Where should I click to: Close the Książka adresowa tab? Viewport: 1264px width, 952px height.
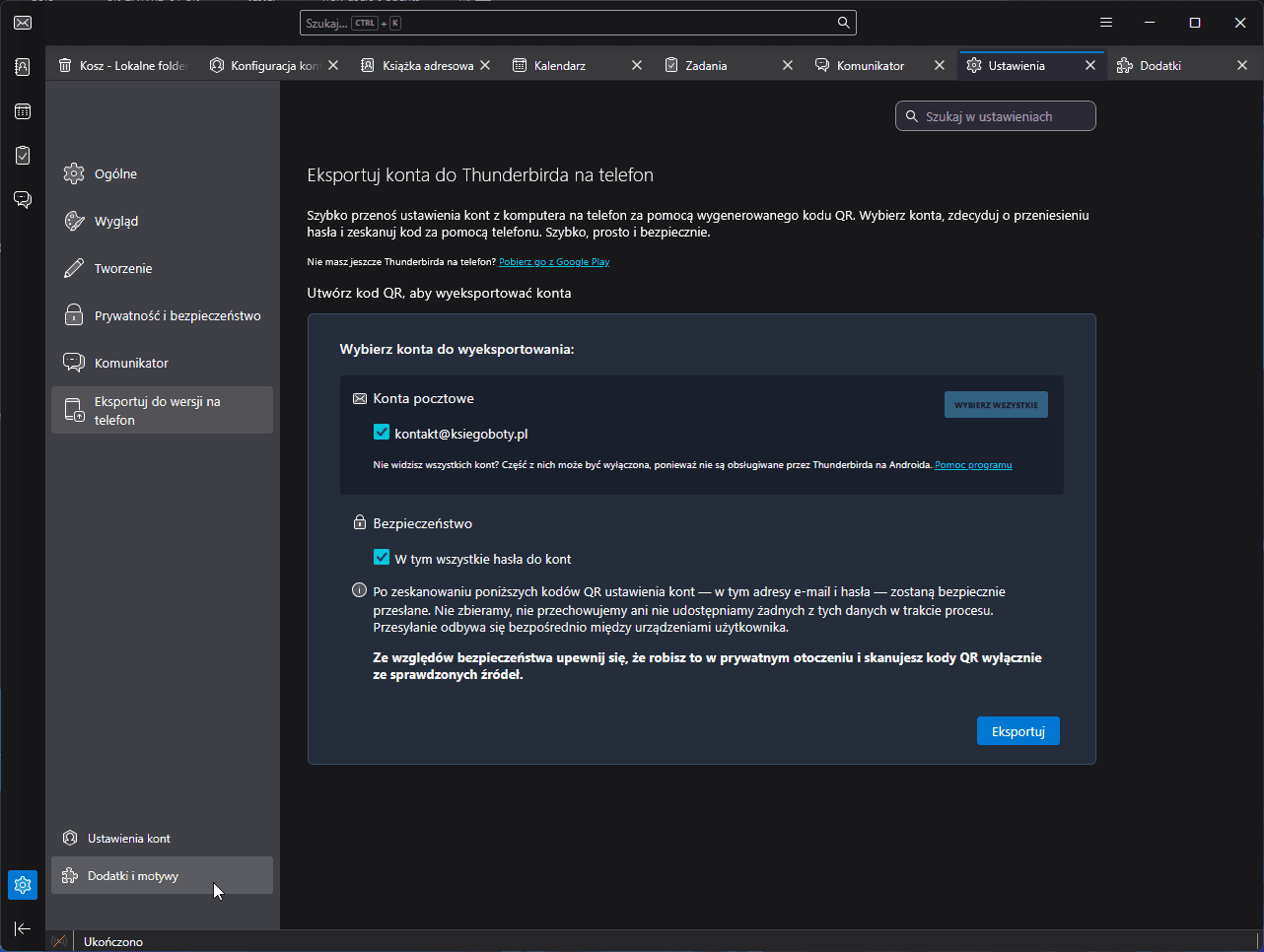(x=485, y=65)
